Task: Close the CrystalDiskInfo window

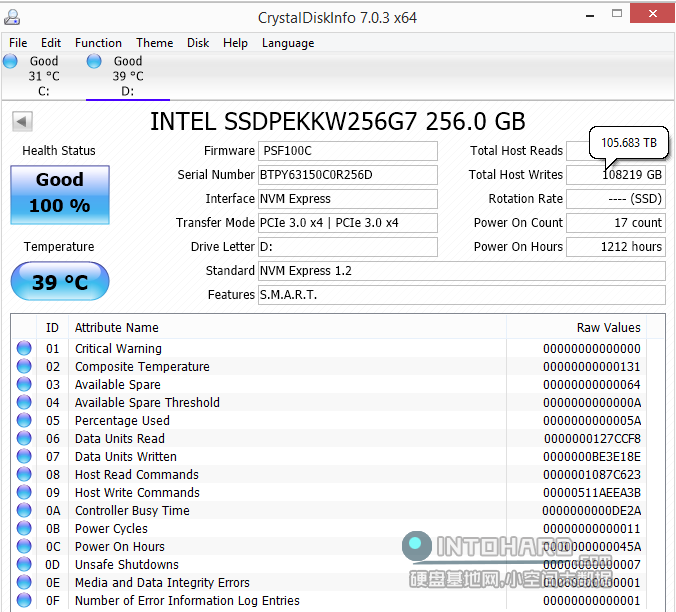Action: click(652, 14)
